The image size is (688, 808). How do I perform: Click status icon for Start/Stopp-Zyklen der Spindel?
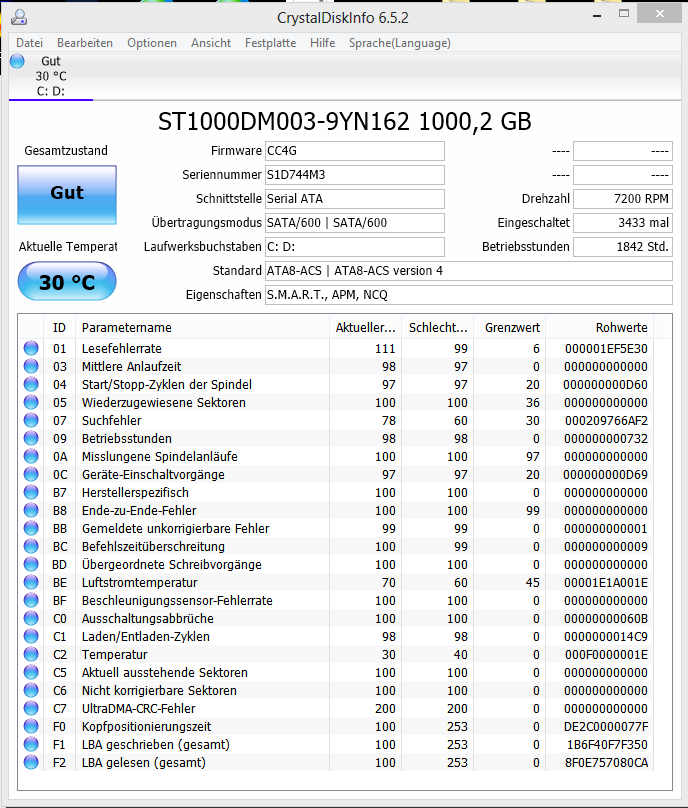click(31, 384)
